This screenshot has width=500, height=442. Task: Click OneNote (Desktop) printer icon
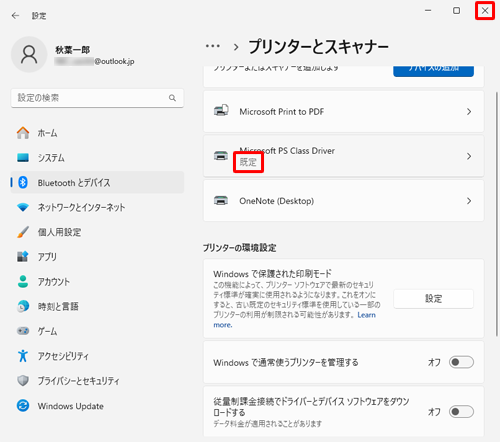coord(221,201)
